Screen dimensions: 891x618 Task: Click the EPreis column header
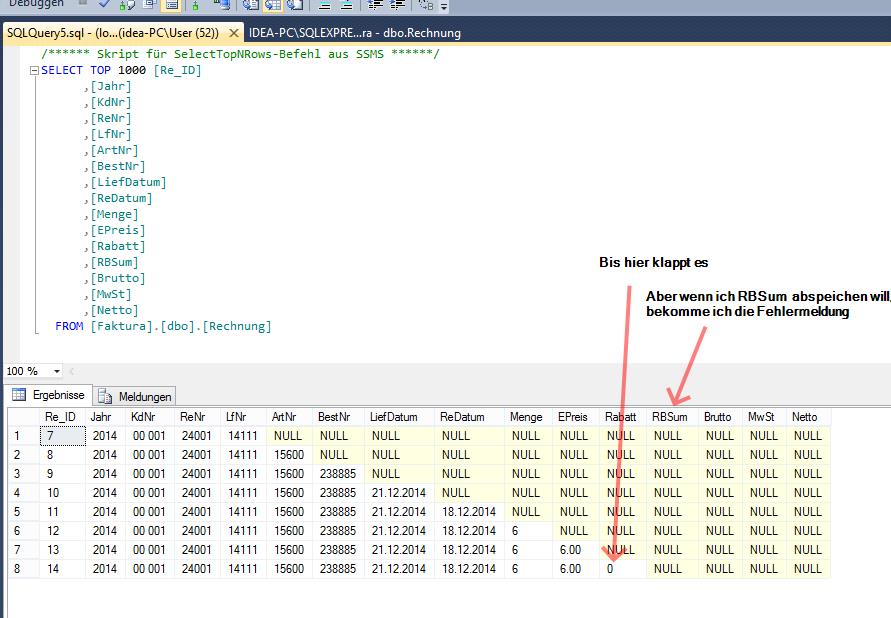pyautogui.click(x=576, y=417)
